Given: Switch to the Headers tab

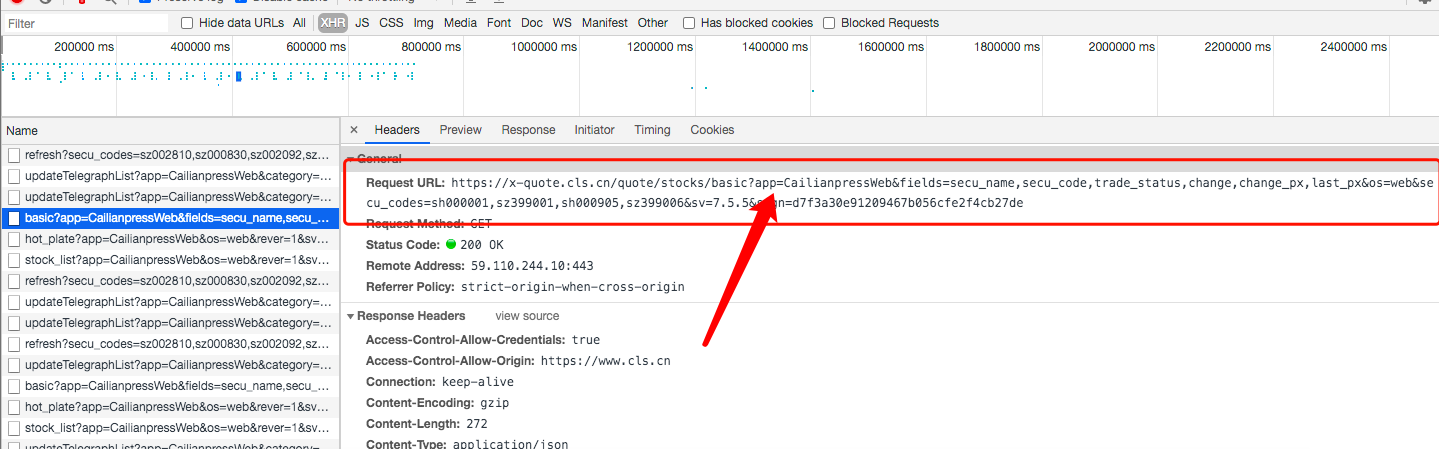Looking at the screenshot, I should point(397,130).
